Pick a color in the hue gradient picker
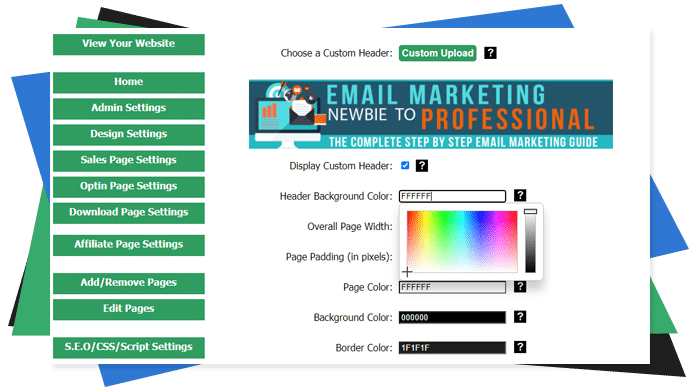 coord(462,241)
